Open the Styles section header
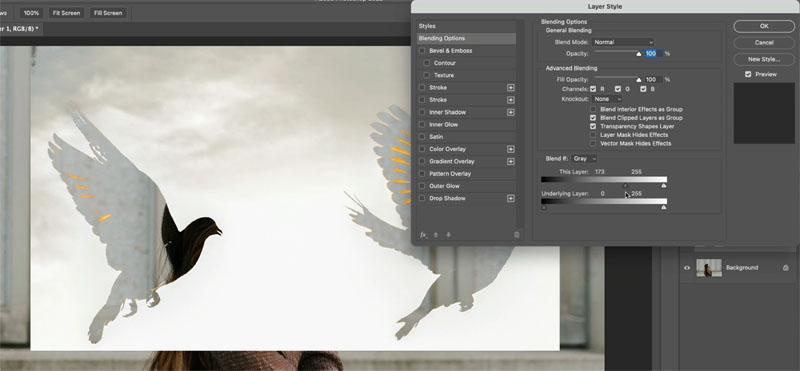This screenshot has height=371, width=800. 466,26
